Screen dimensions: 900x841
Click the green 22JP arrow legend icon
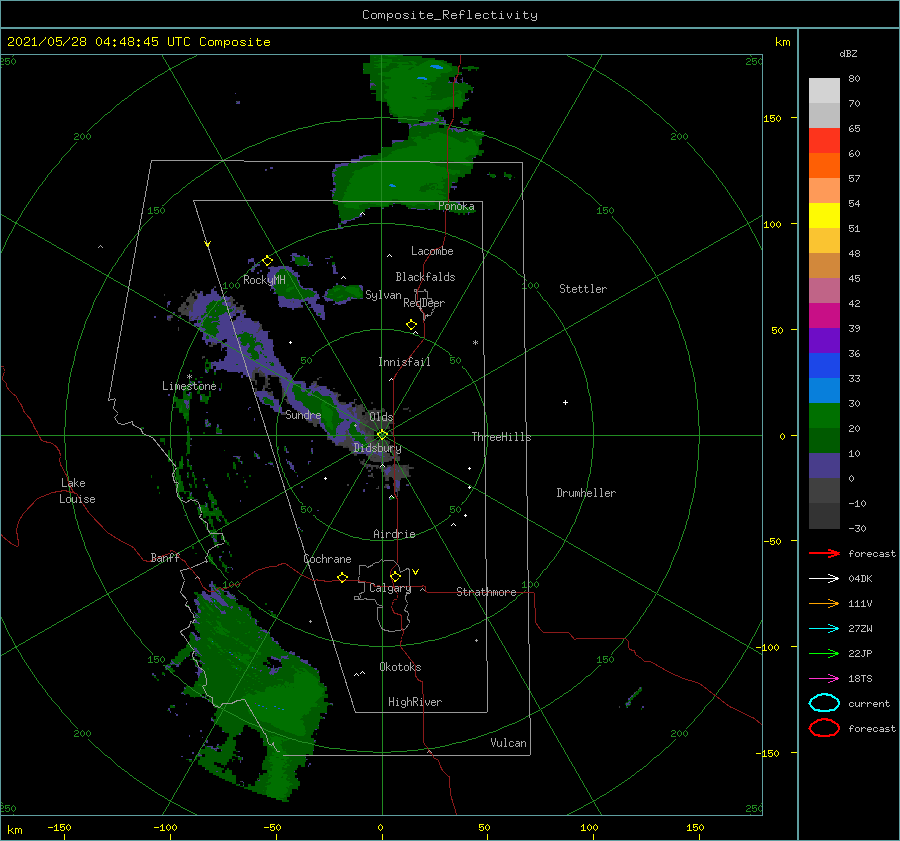tap(824, 653)
